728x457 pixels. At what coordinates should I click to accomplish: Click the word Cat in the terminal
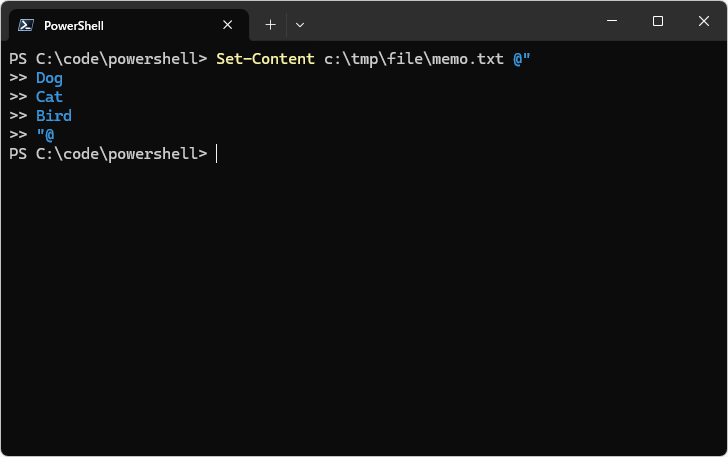point(49,97)
